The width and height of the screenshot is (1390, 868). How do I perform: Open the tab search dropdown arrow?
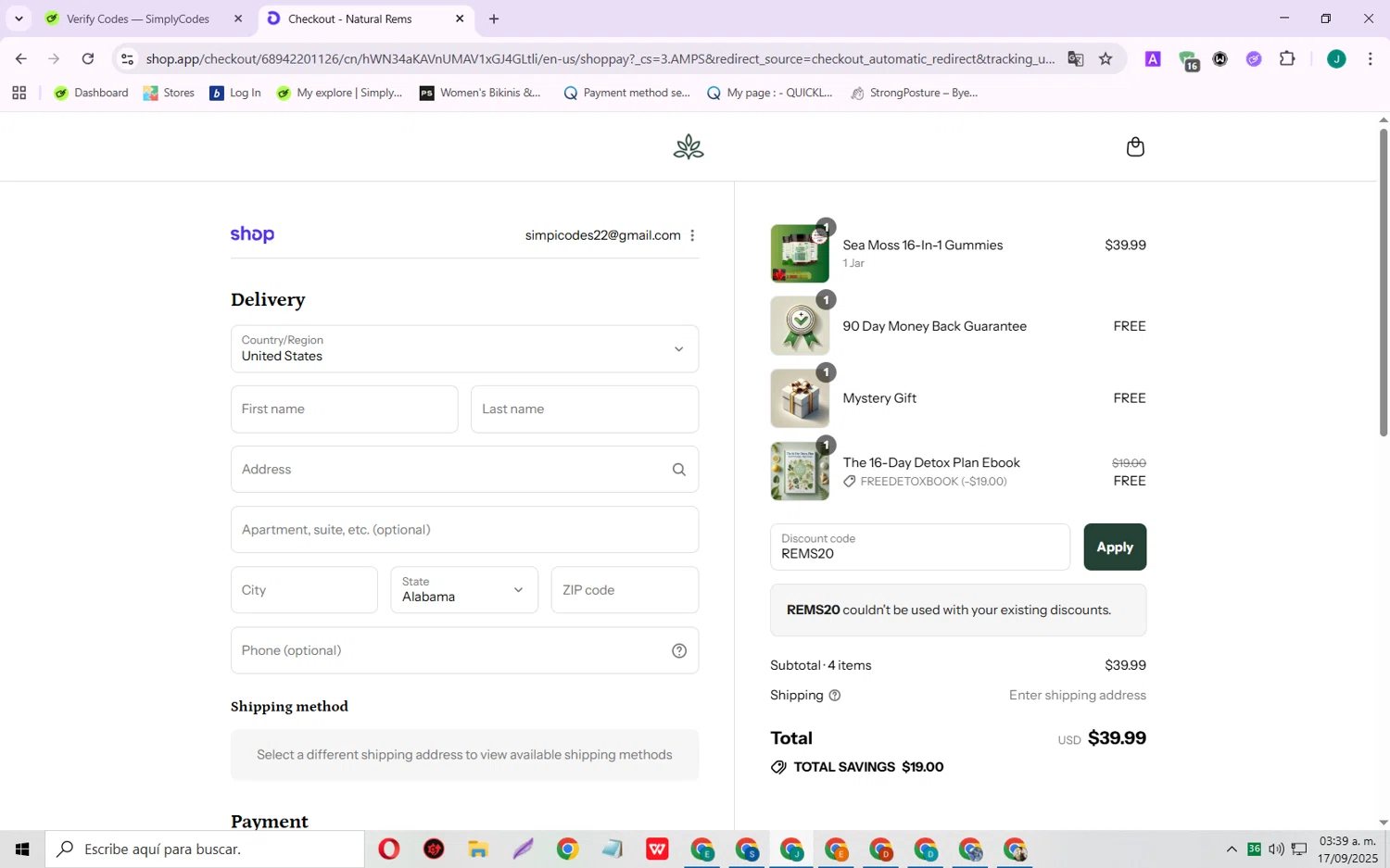pyautogui.click(x=19, y=19)
